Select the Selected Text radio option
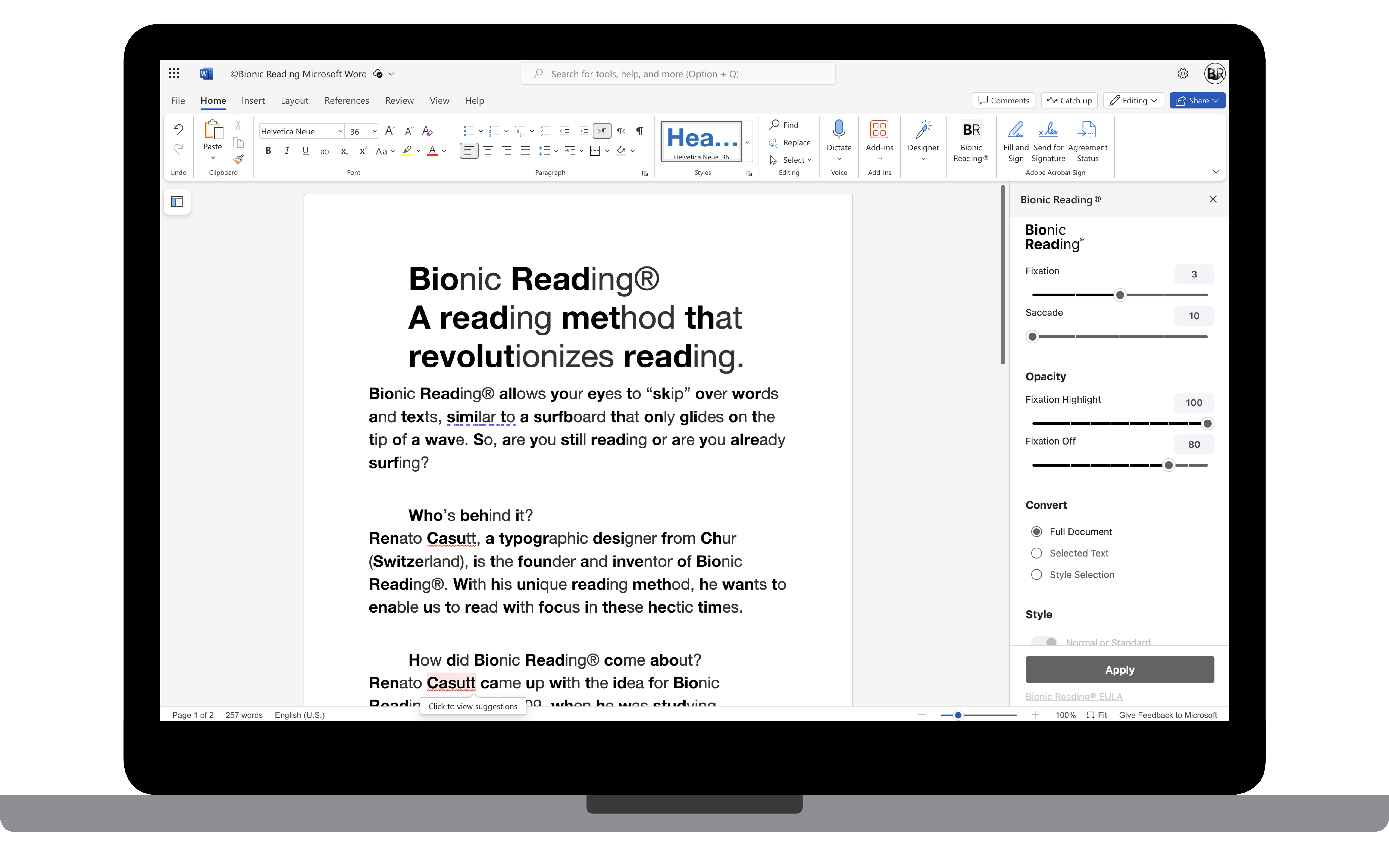Screen dimensions: 1389x868 (1036, 554)
